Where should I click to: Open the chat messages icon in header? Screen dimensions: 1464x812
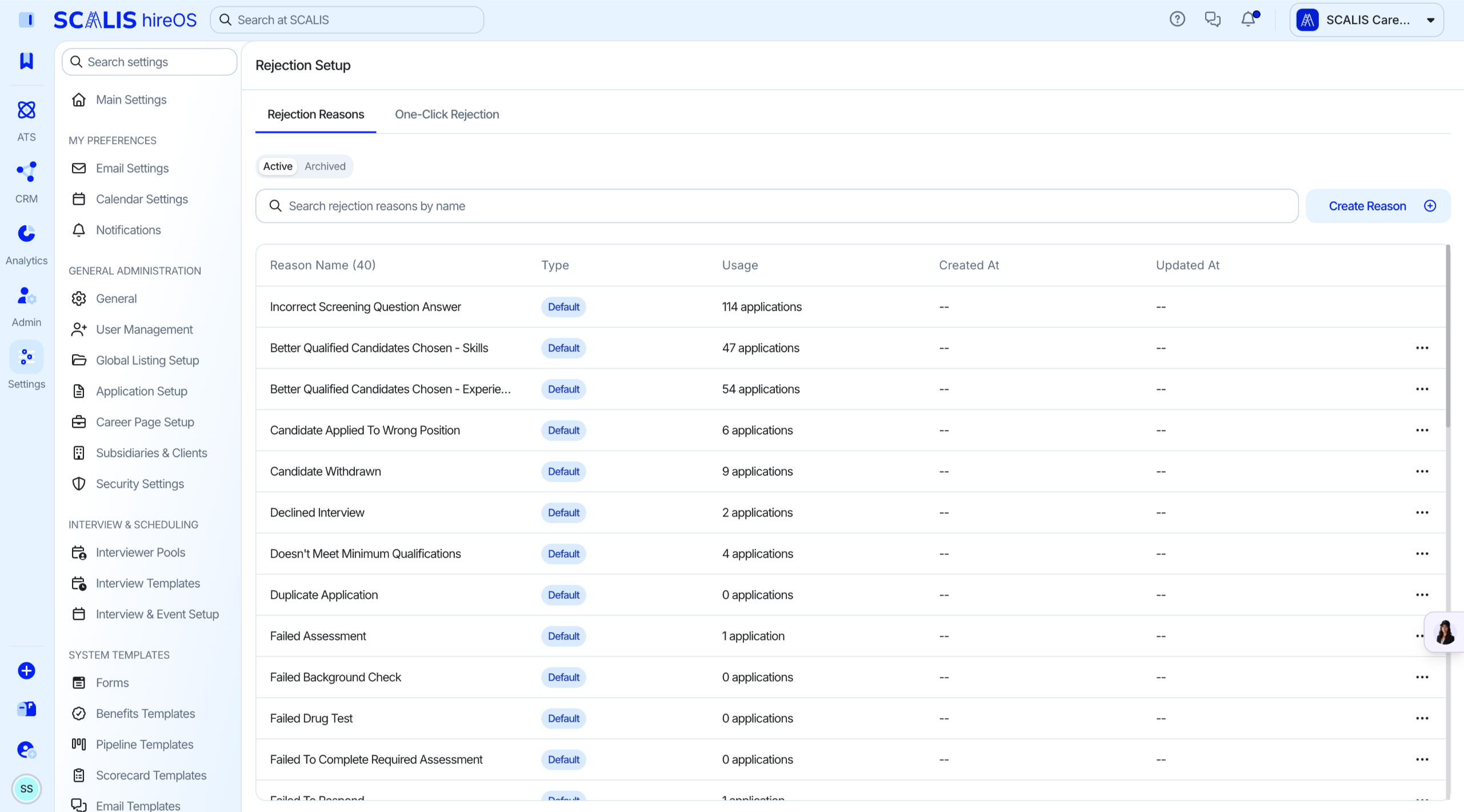1213,19
